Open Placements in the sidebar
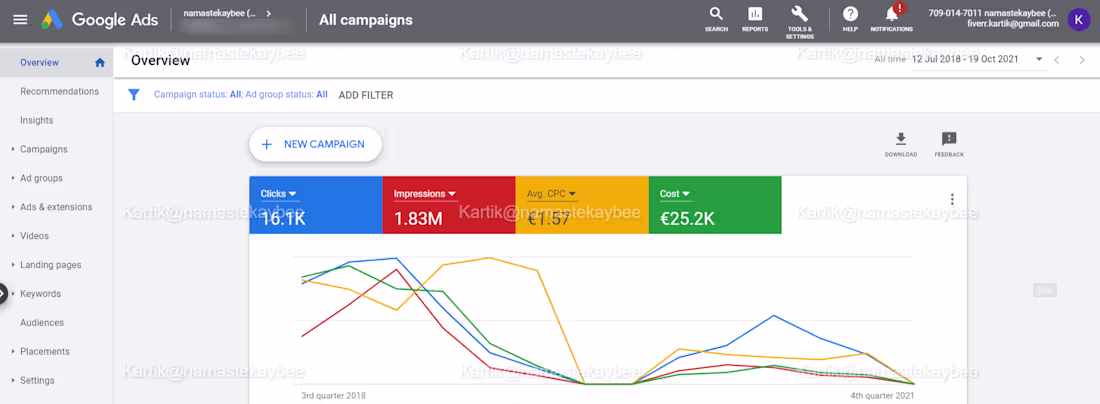Screen dimensions: 1100x404 pos(45,351)
